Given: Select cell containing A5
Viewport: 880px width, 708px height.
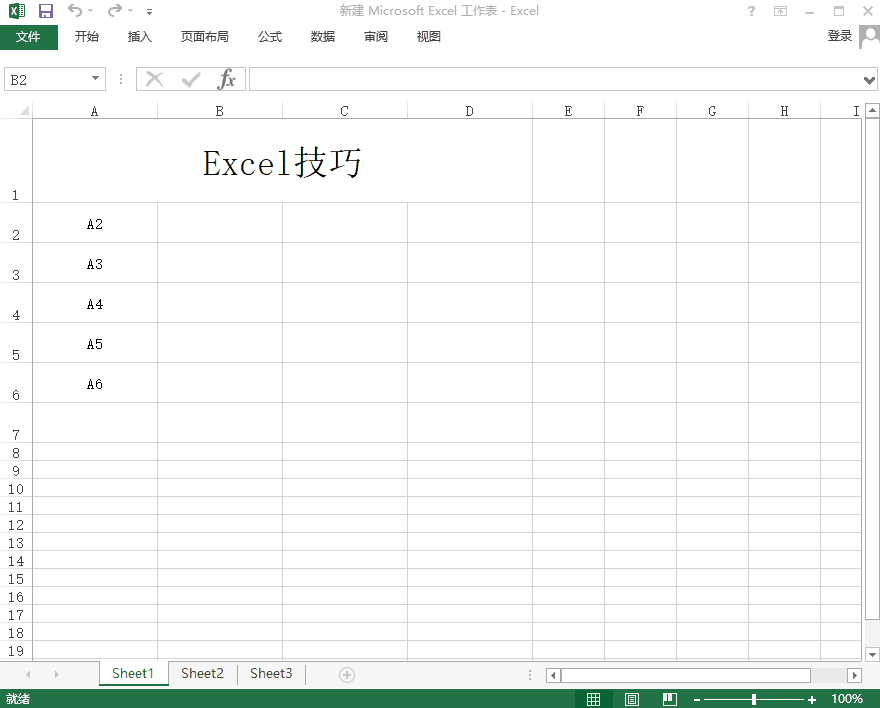Looking at the screenshot, I should point(95,343).
